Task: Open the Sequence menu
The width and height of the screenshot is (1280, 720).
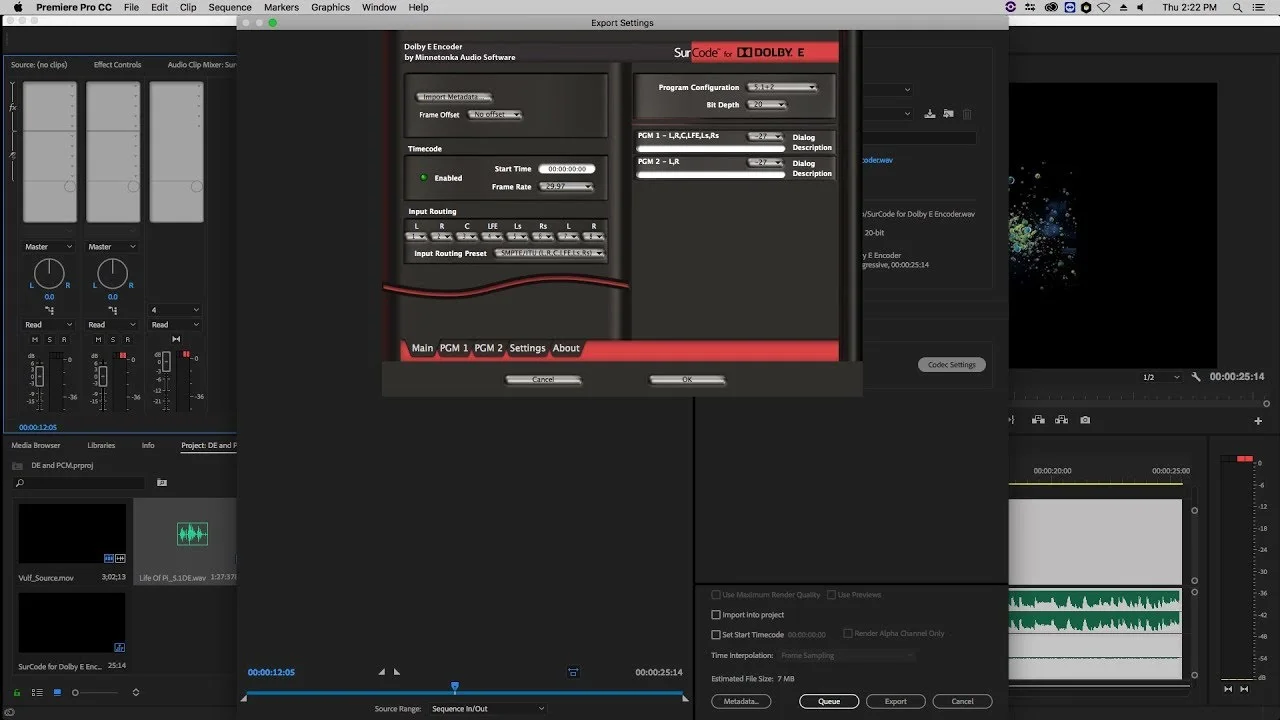Action: [x=230, y=7]
